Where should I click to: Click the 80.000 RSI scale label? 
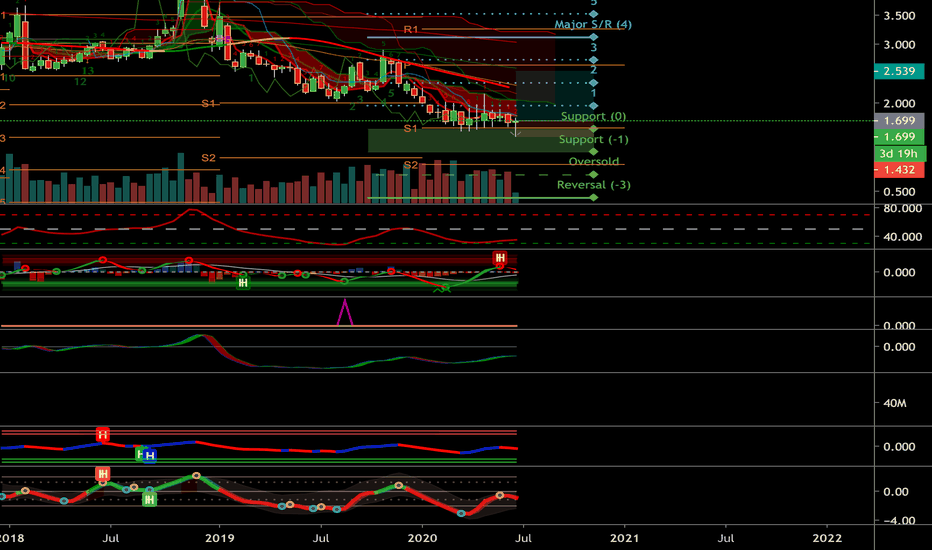coord(902,208)
